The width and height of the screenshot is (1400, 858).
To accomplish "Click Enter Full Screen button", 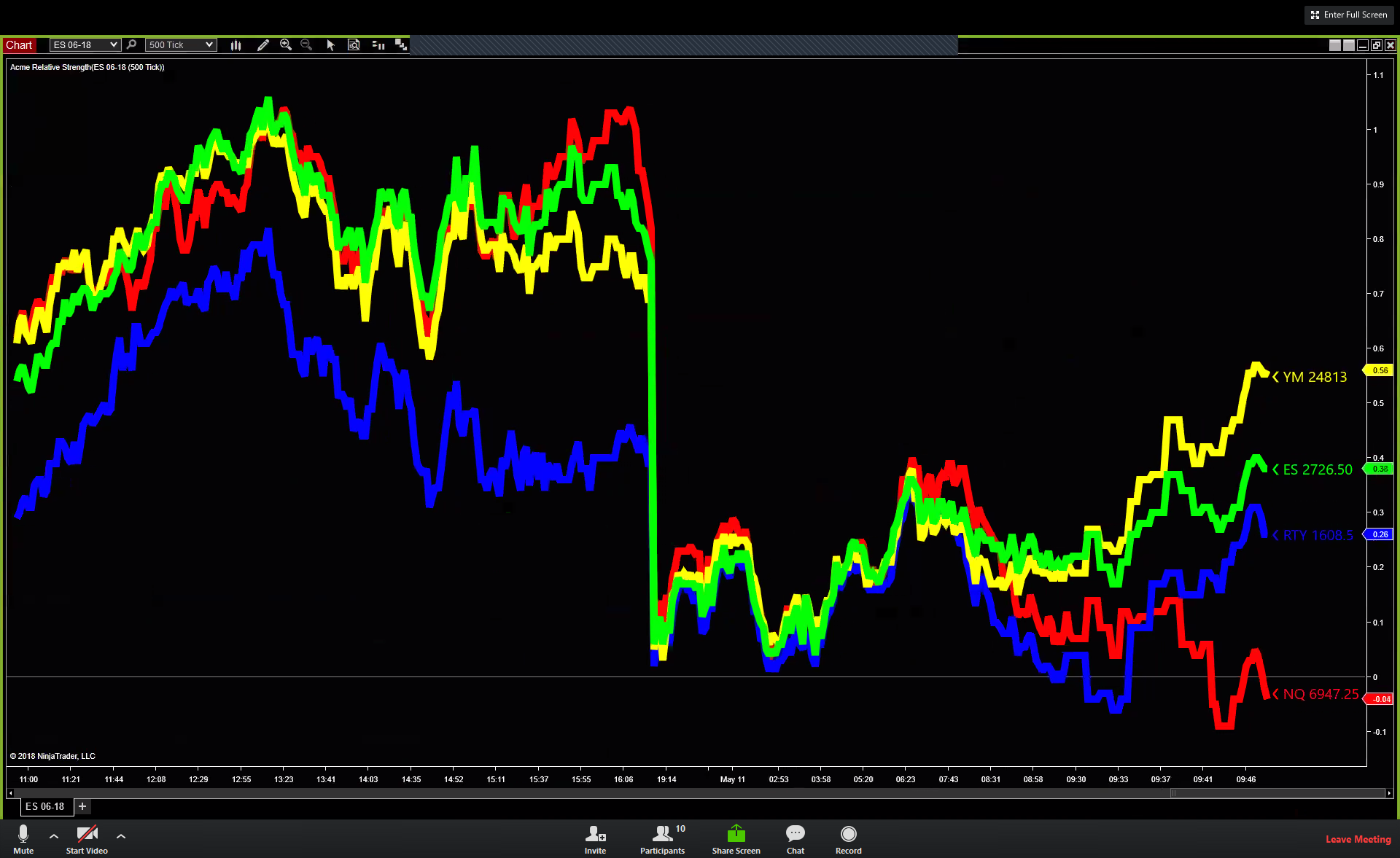I will [1349, 15].
